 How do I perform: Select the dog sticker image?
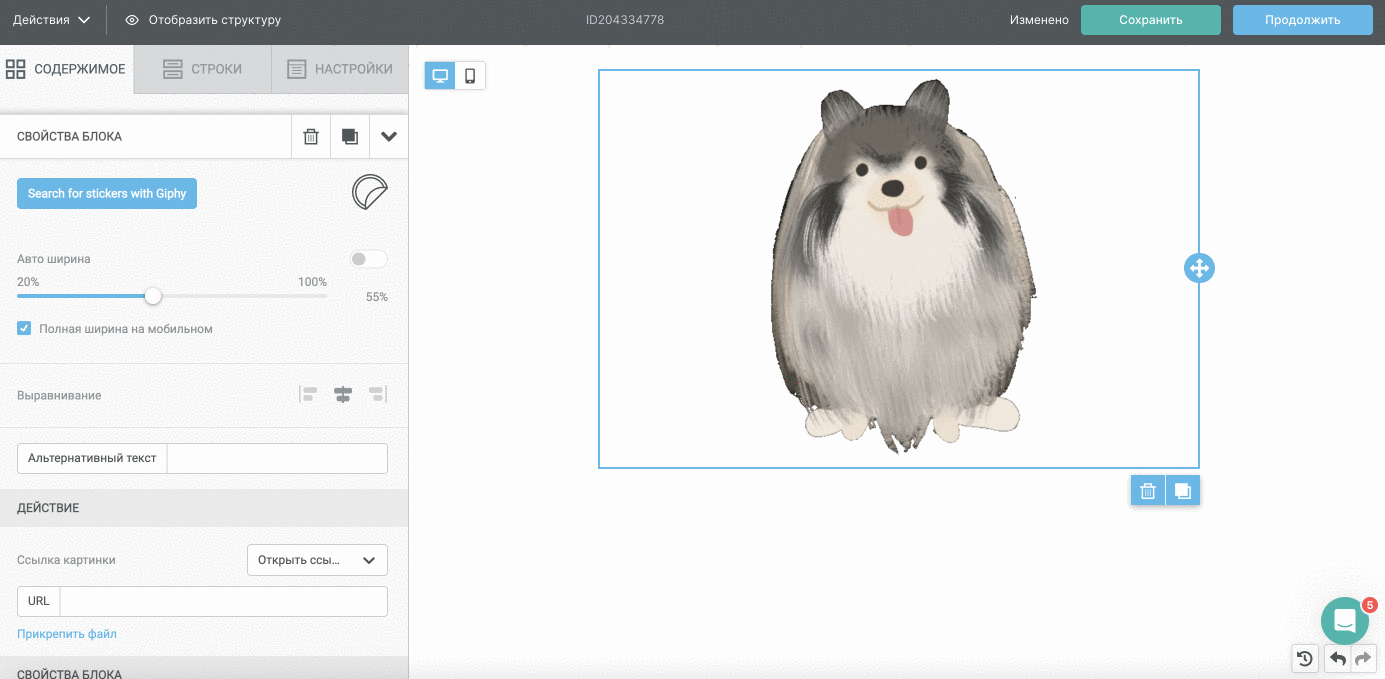coord(899,267)
